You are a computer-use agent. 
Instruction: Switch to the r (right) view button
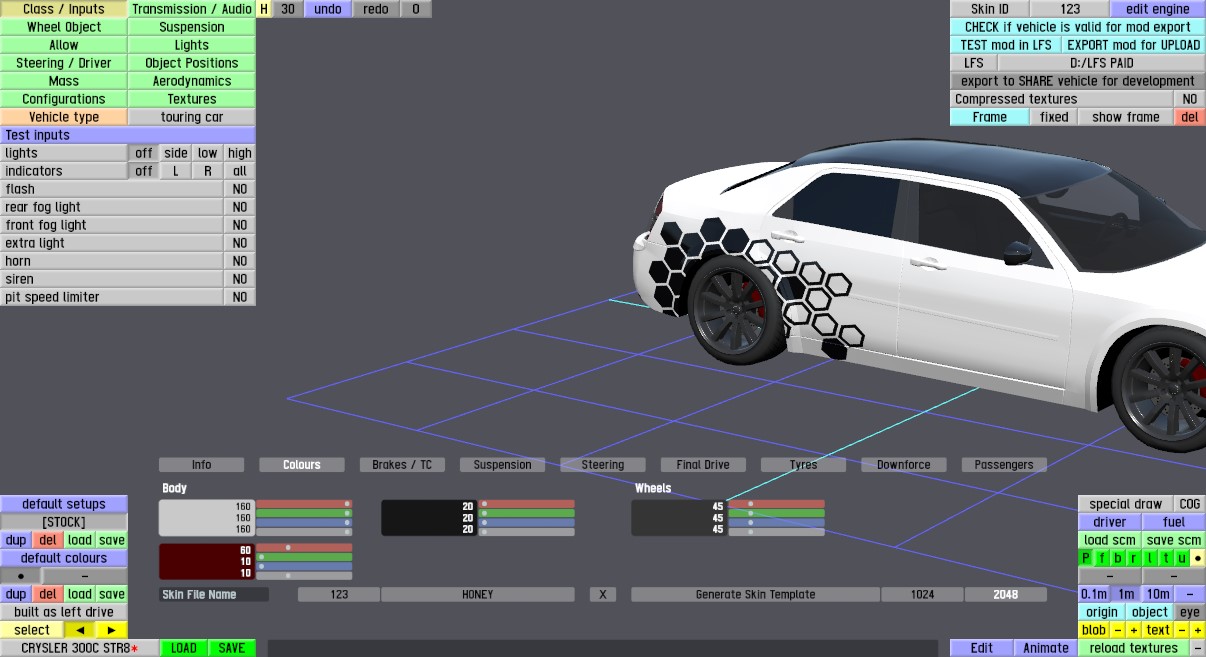point(1134,558)
